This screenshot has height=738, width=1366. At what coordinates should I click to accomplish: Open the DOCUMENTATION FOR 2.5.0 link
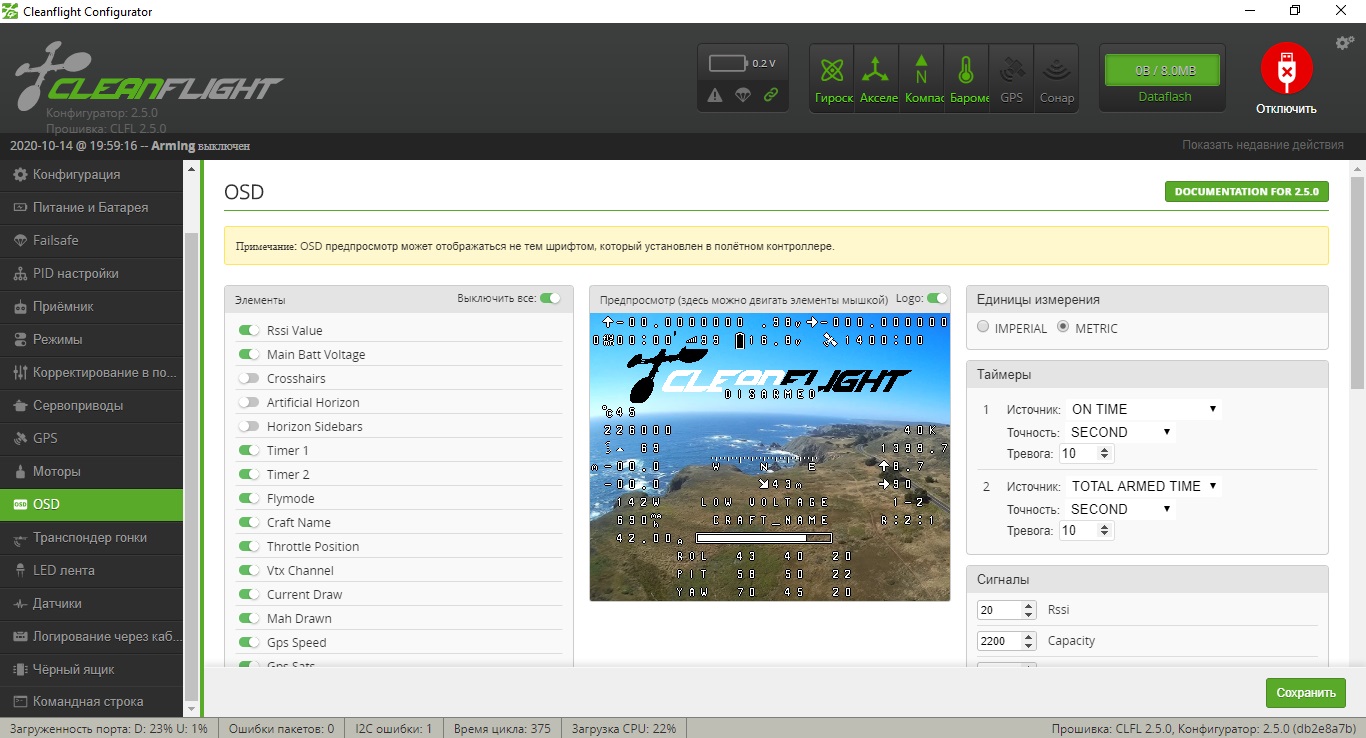pyautogui.click(x=1246, y=191)
